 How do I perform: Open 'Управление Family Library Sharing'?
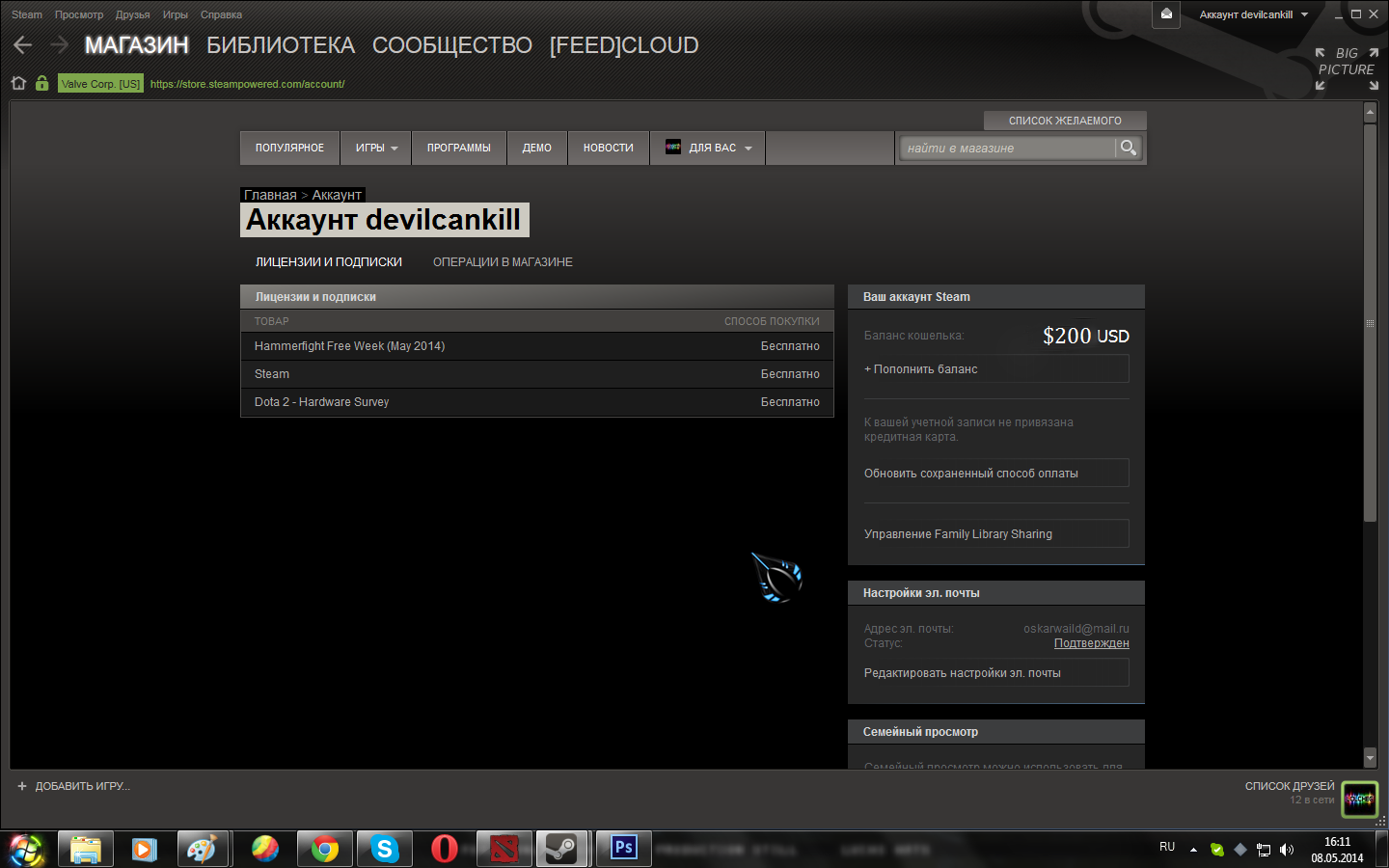(x=996, y=534)
